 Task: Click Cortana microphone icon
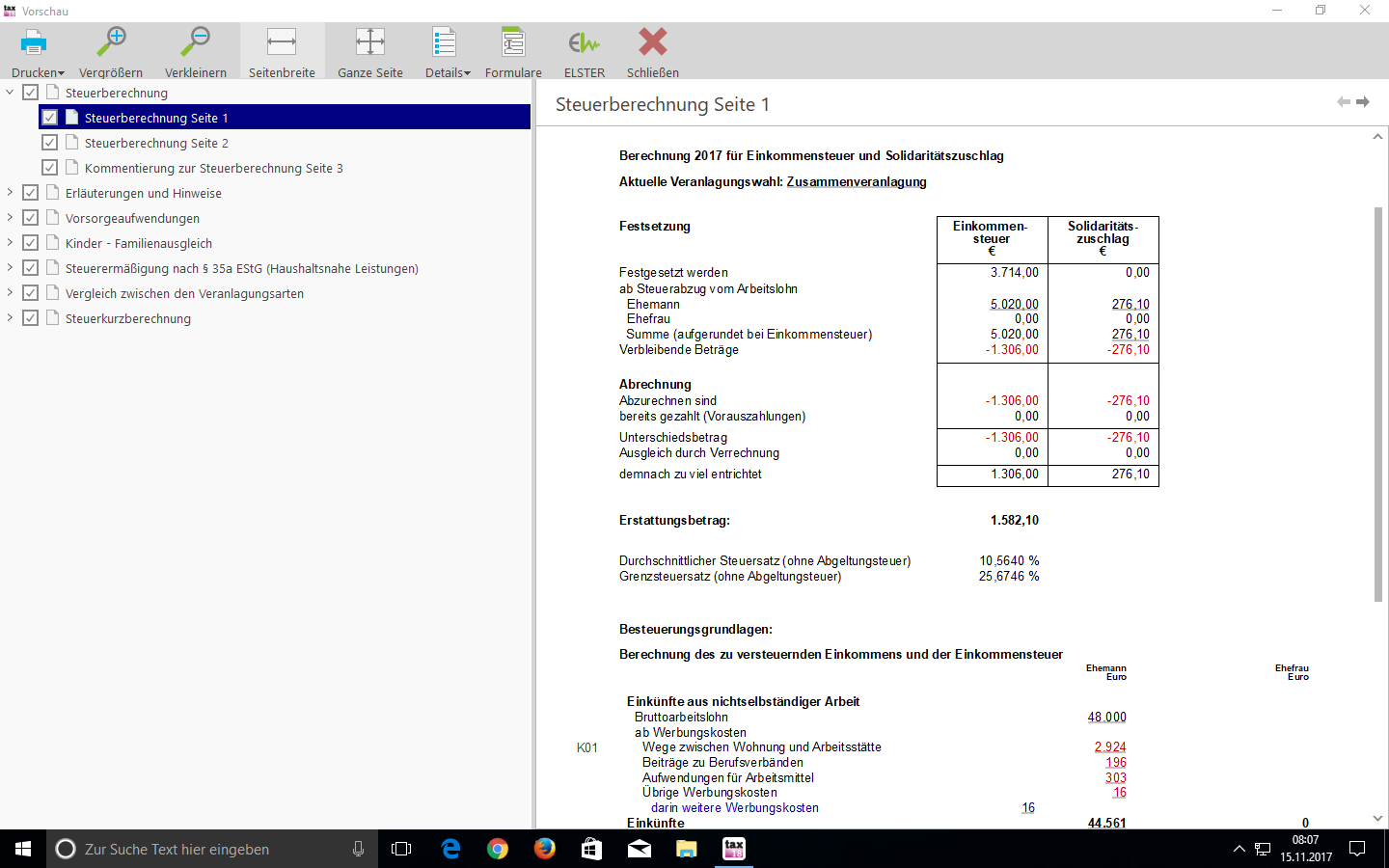(x=358, y=849)
